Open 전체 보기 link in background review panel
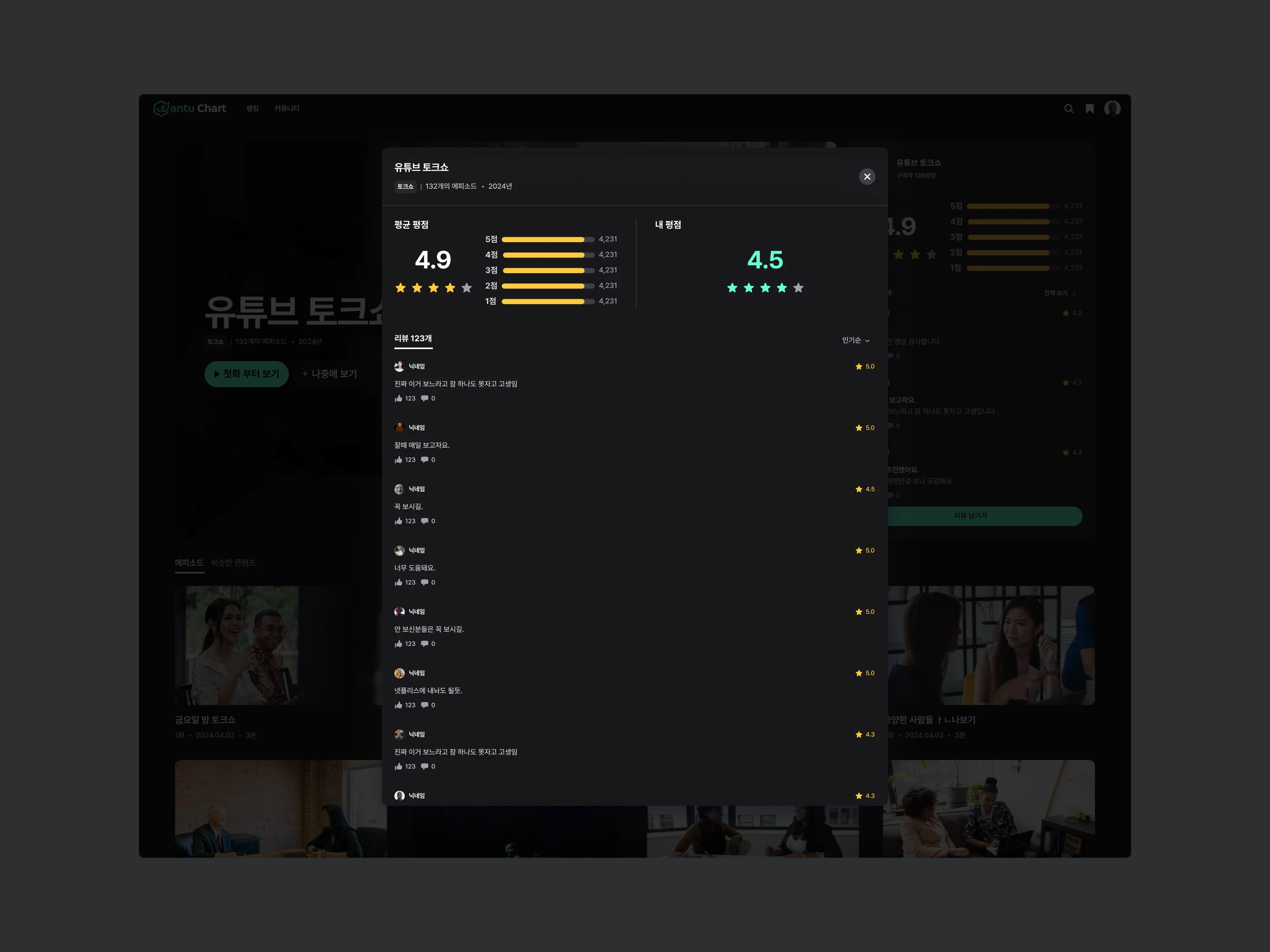 click(1060, 293)
